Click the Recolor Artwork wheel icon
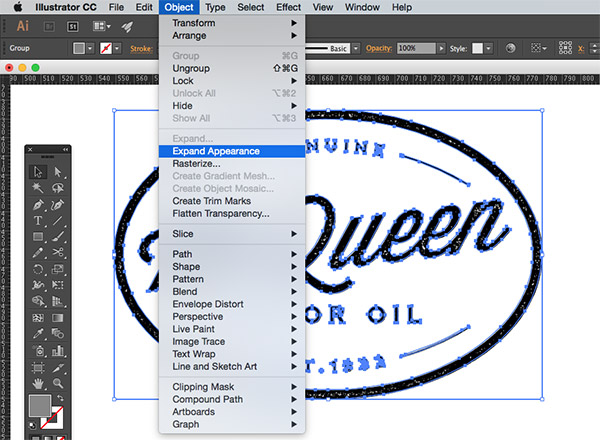This screenshot has height=440, width=600. [510, 48]
